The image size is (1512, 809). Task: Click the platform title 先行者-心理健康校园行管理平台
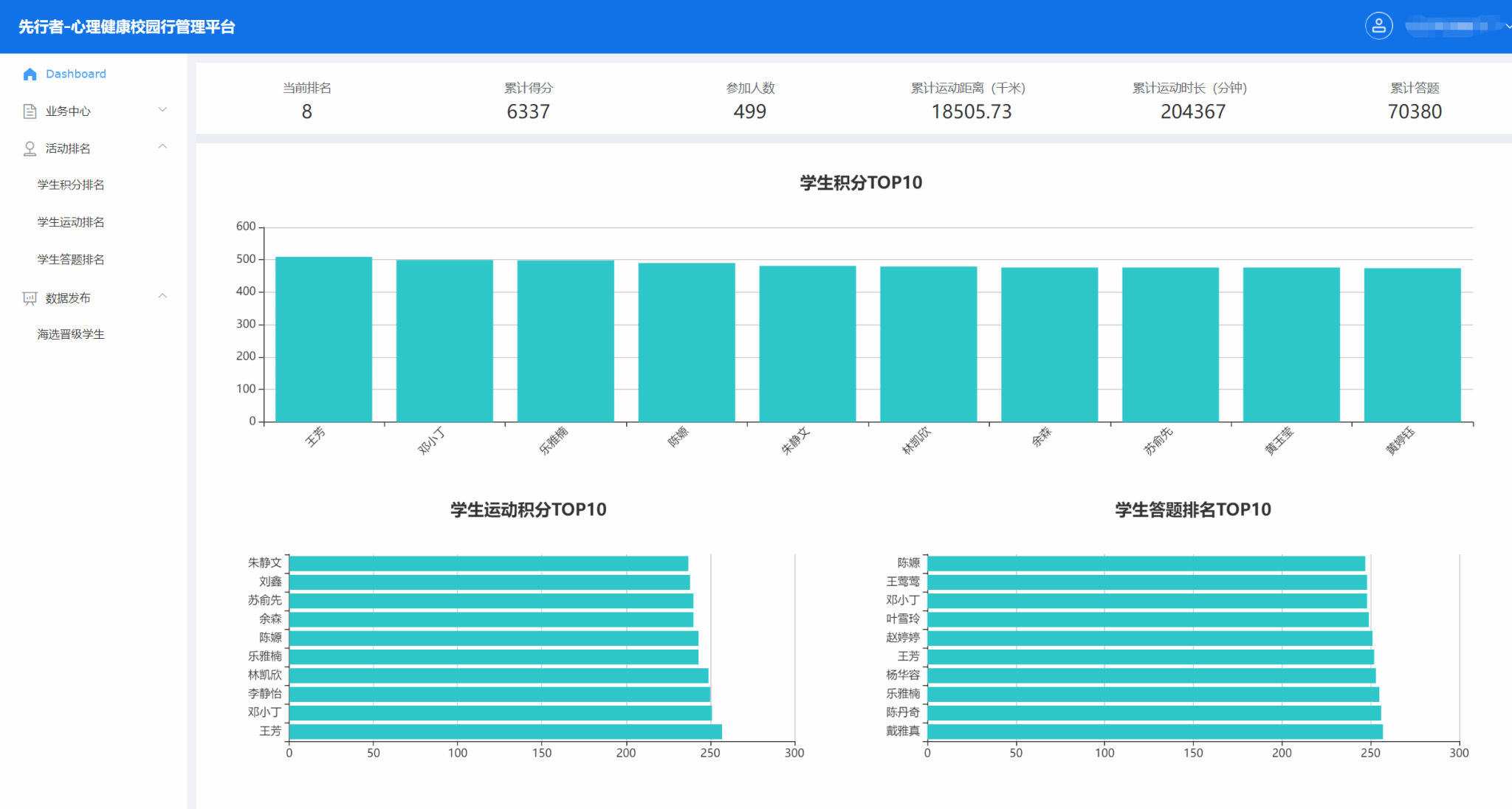coord(127,27)
